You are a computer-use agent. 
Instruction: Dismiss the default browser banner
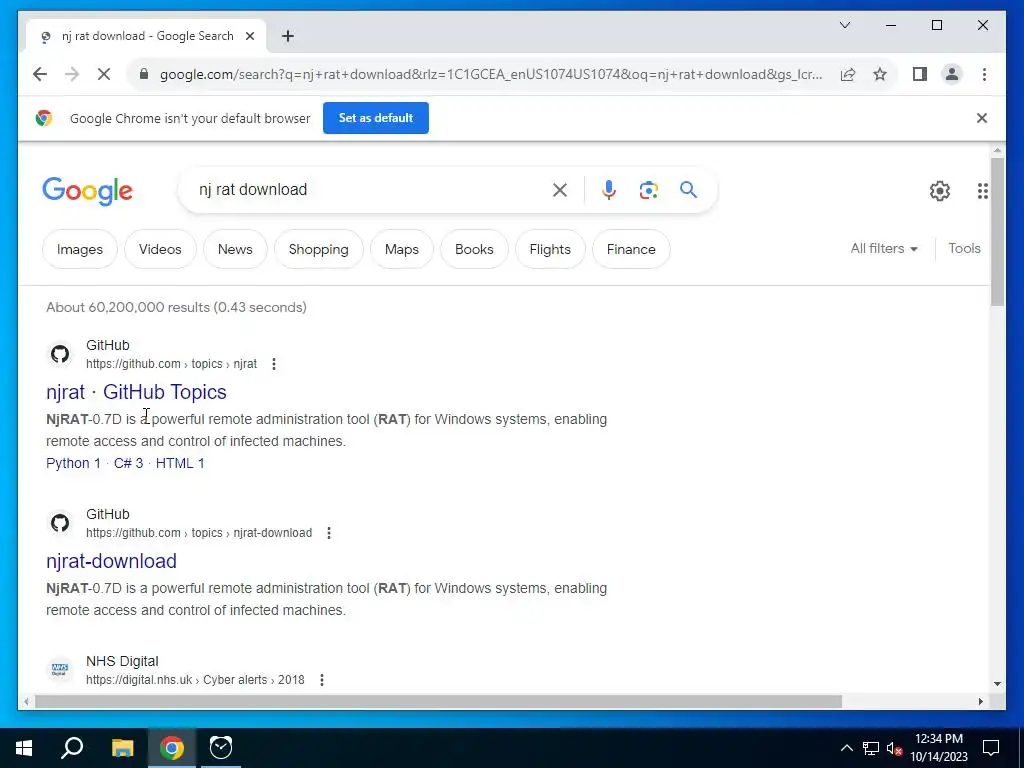tap(981, 118)
